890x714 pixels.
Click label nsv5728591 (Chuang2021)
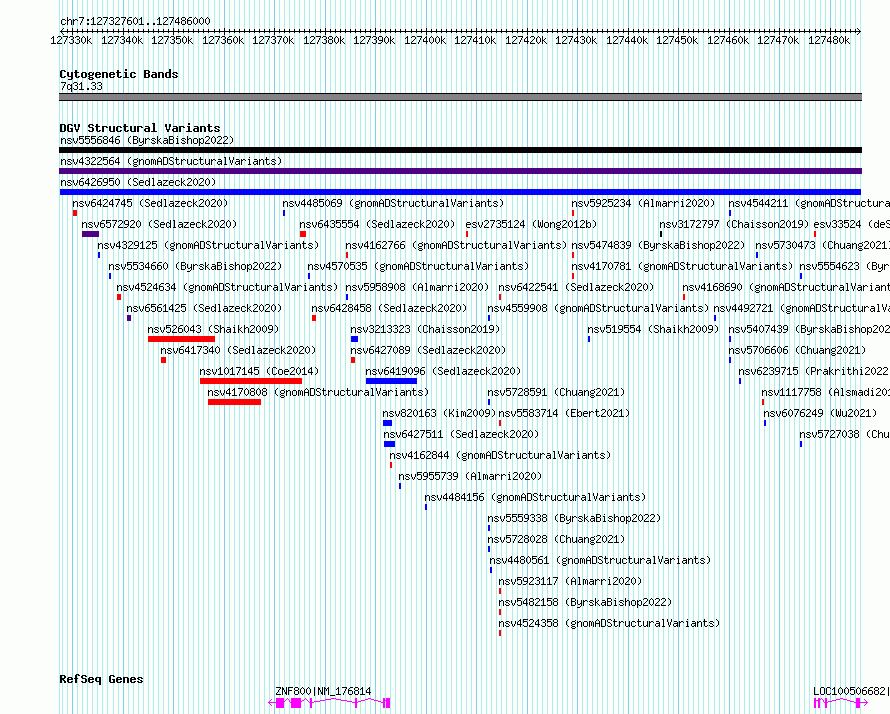[556, 392]
